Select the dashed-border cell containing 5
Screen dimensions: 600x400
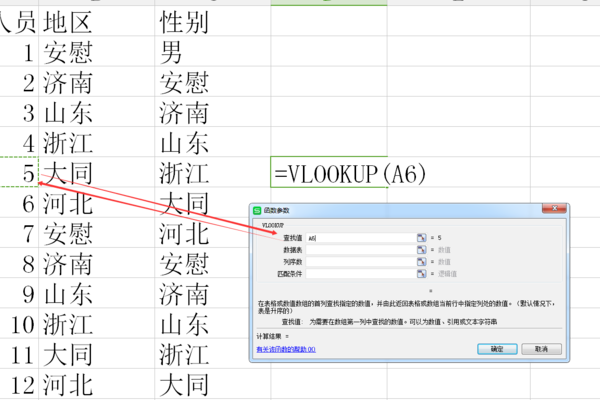19,172
